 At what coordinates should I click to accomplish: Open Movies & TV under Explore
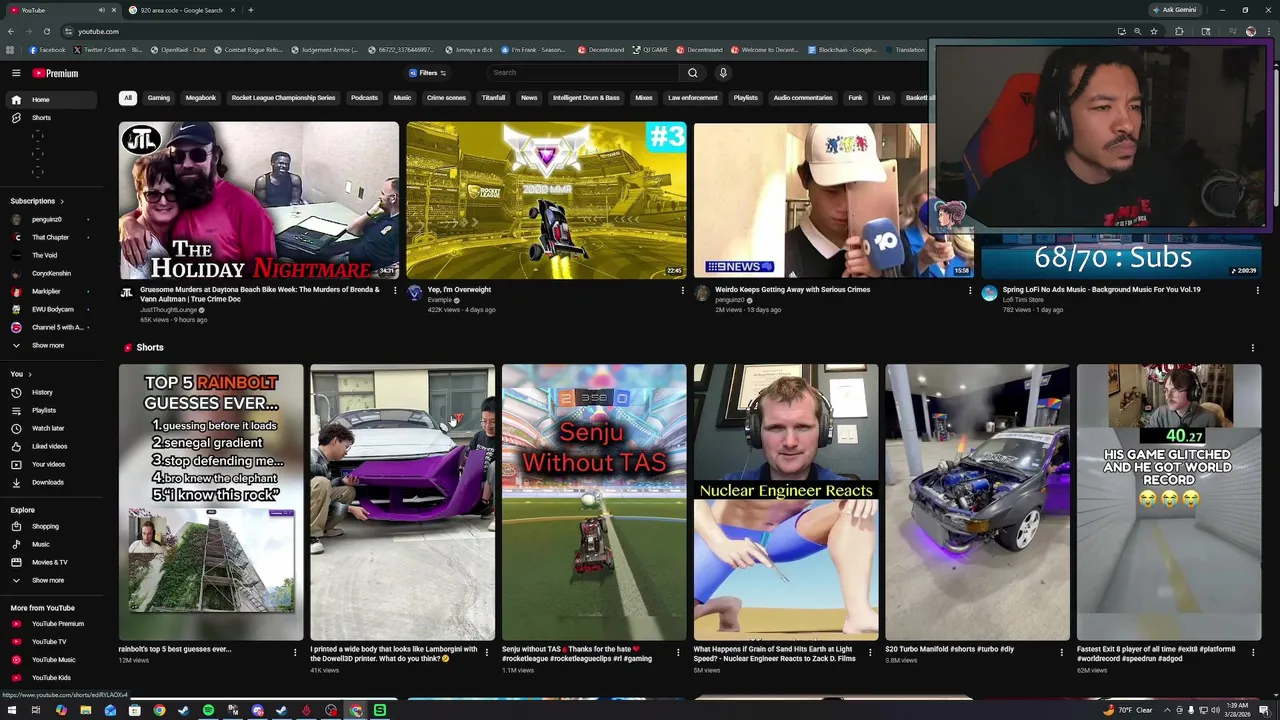click(50, 562)
